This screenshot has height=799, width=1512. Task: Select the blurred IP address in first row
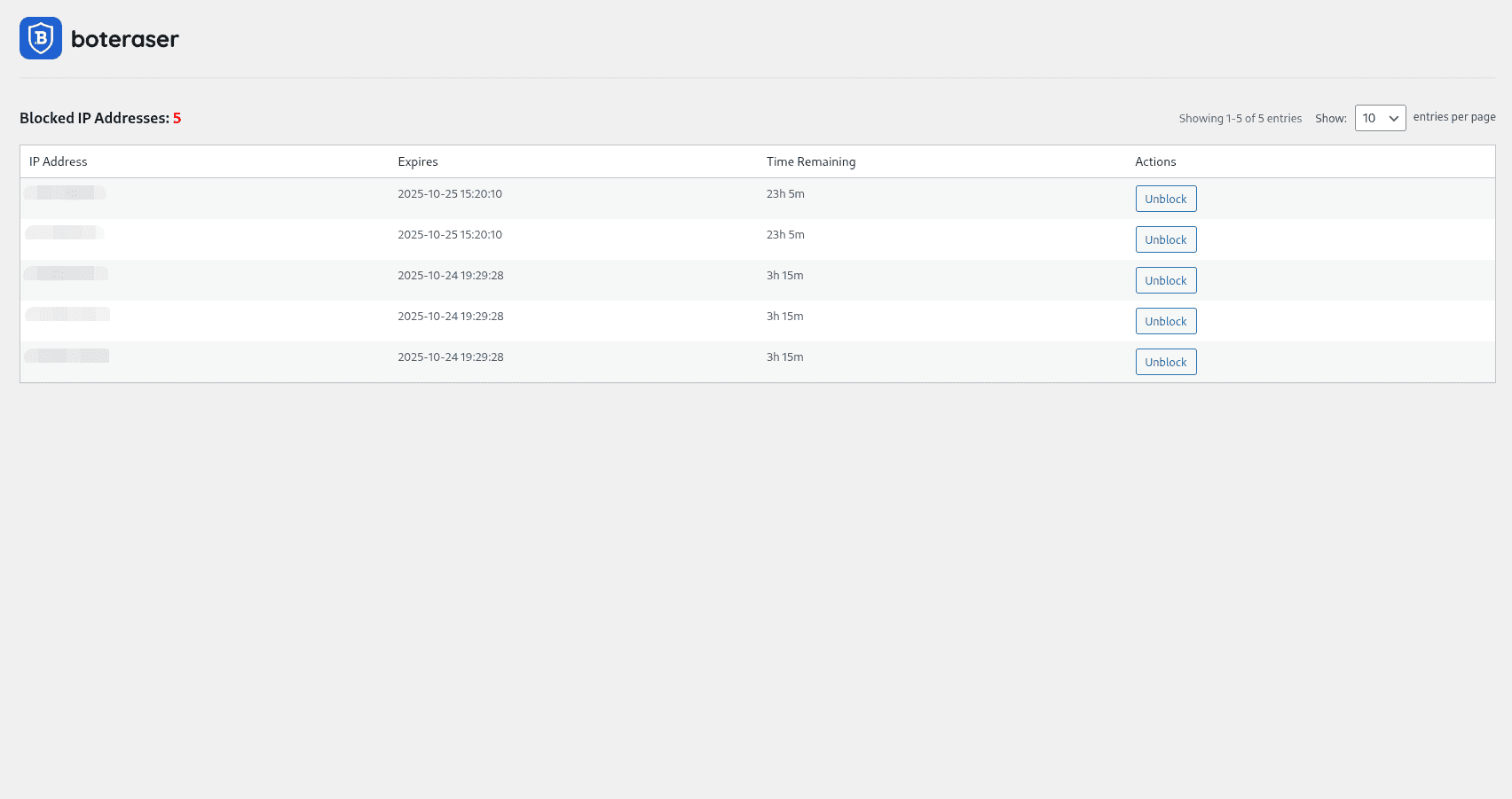(x=66, y=193)
